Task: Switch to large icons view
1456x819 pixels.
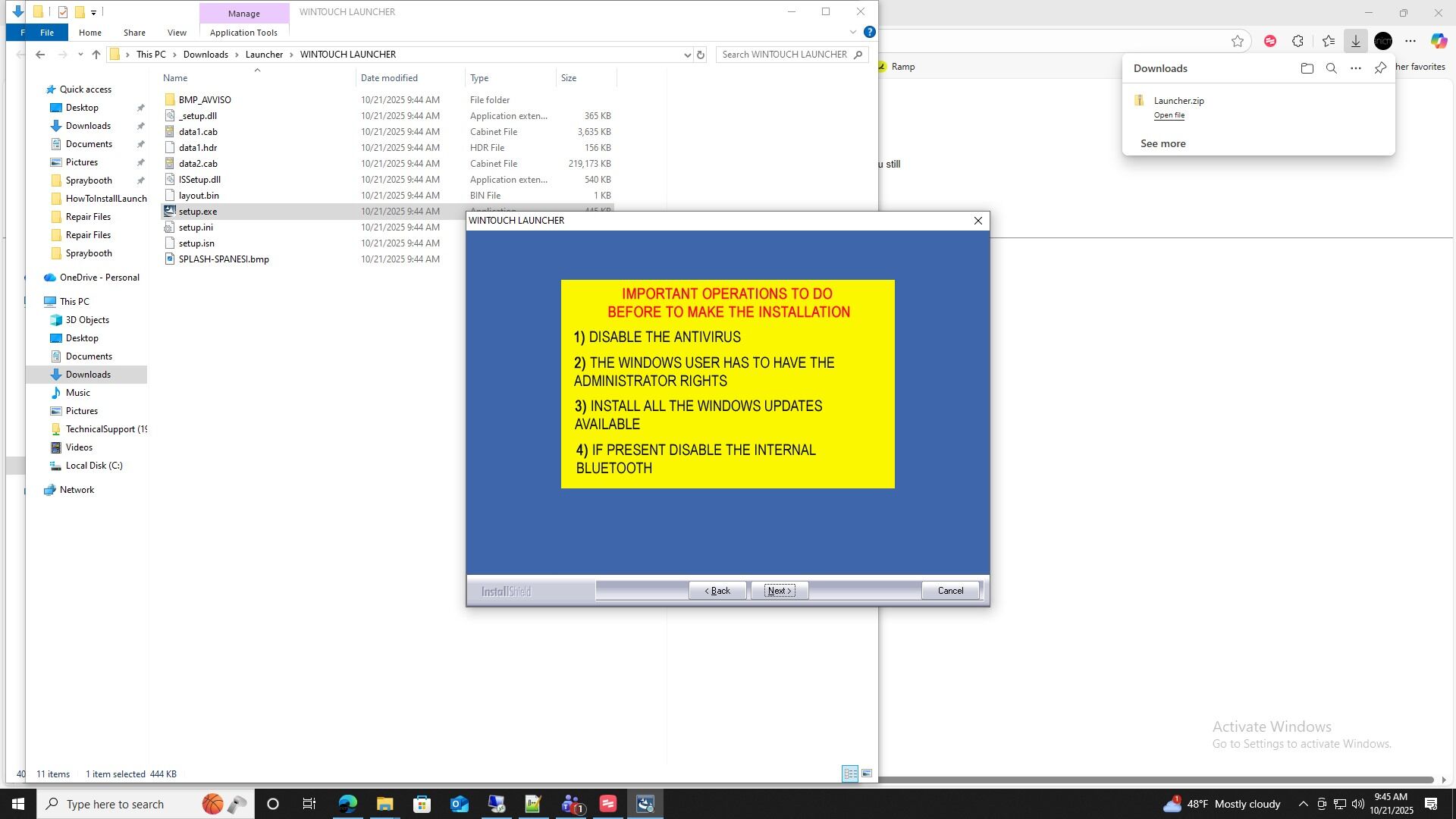Action: (x=867, y=773)
